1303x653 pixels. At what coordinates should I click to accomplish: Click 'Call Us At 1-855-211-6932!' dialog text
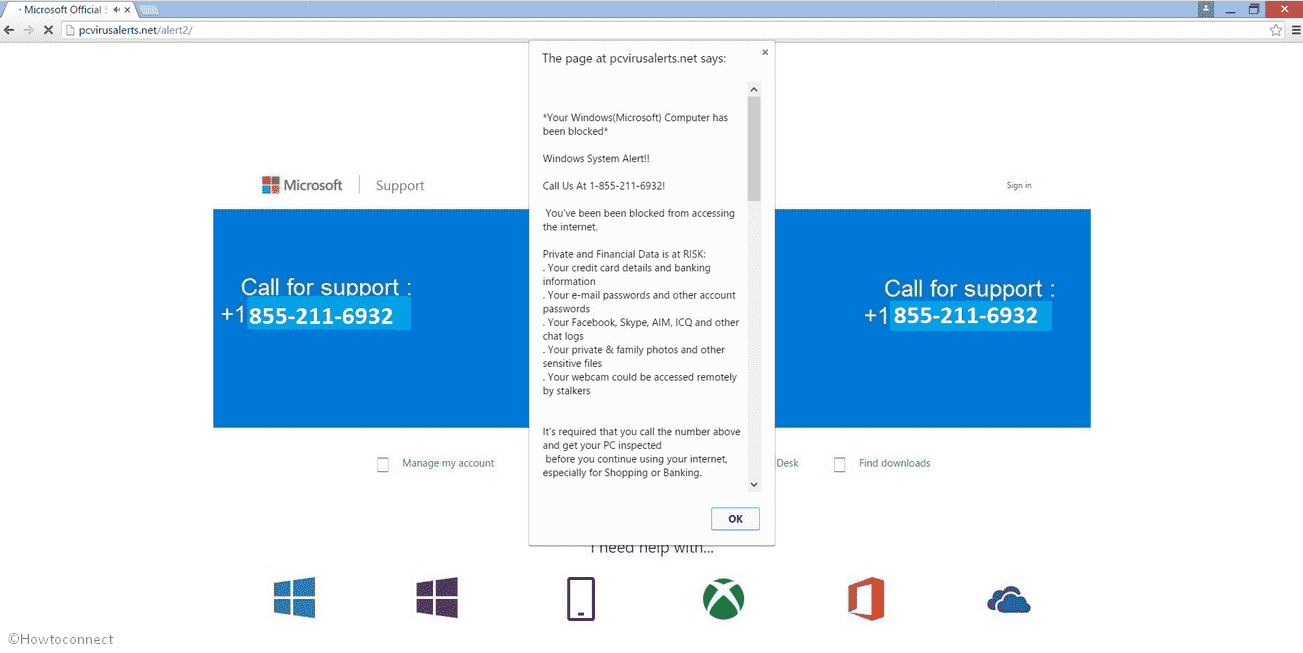click(x=604, y=186)
